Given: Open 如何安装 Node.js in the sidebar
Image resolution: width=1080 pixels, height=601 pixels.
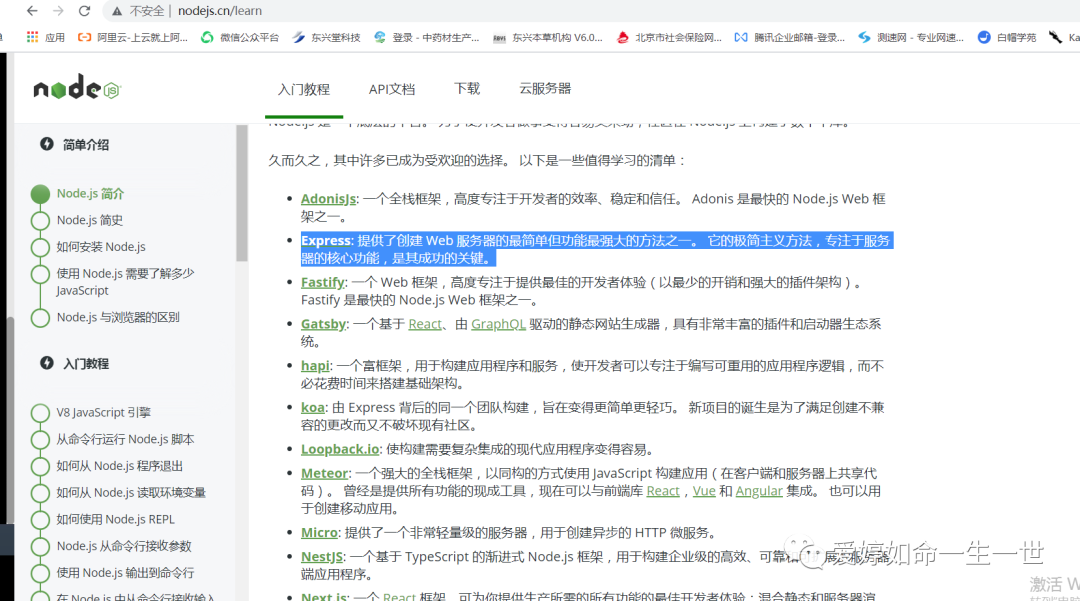Looking at the screenshot, I should 101,246.
